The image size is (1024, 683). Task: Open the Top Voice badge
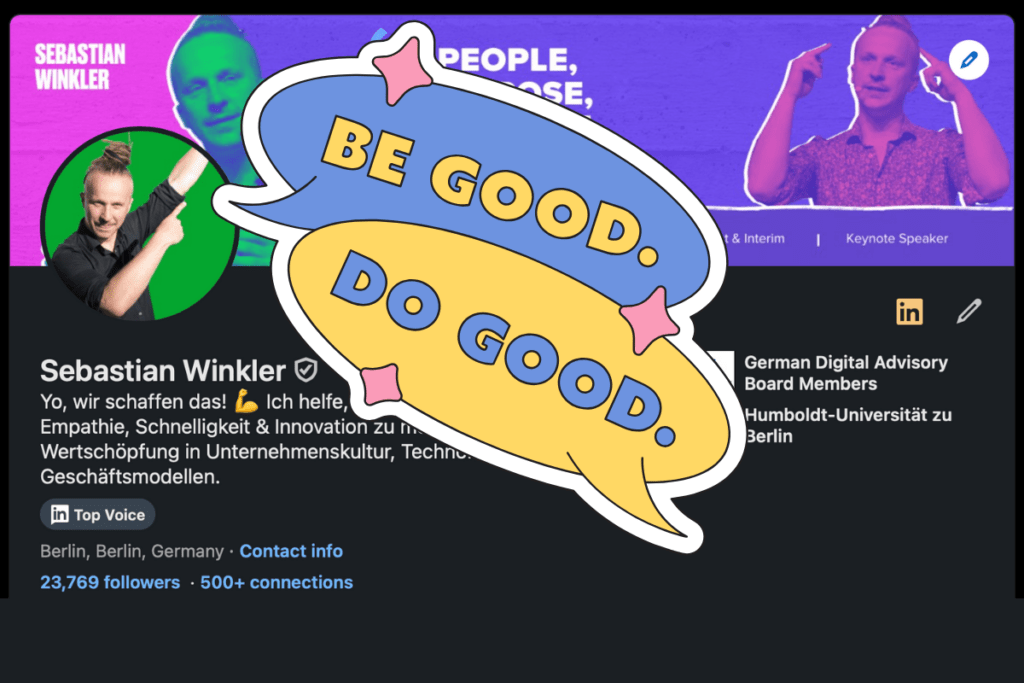pyautogui.click(x=98, y=515)
